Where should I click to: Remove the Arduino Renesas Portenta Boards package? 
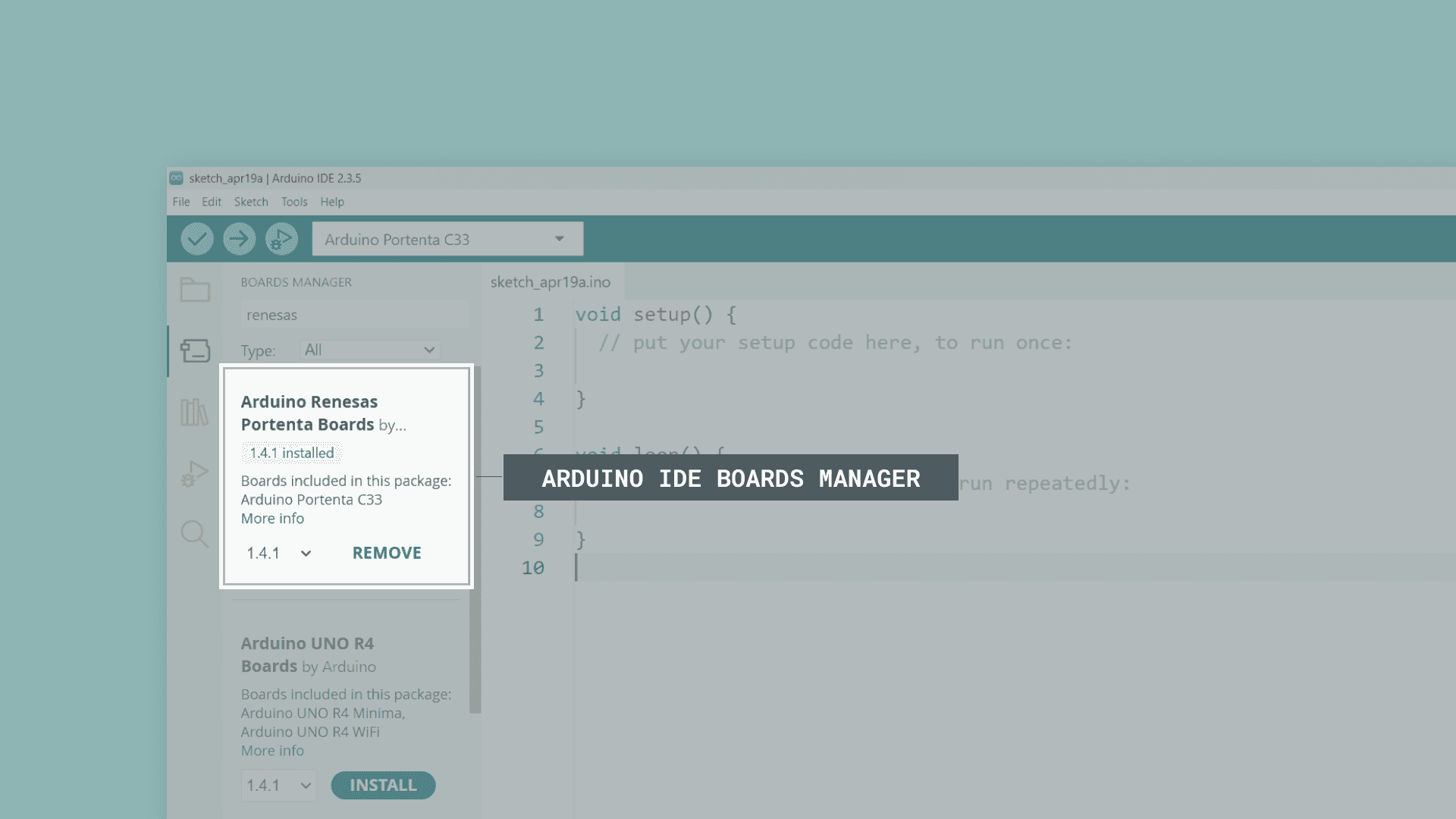[x=386, y=553]
